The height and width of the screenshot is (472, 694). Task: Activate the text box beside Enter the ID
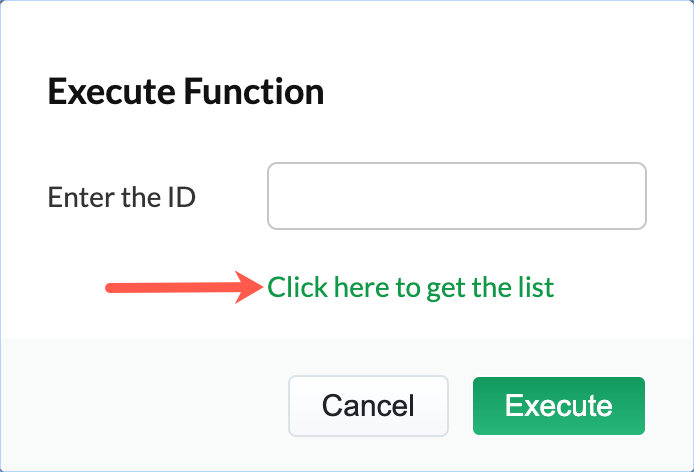coord(457,196)
